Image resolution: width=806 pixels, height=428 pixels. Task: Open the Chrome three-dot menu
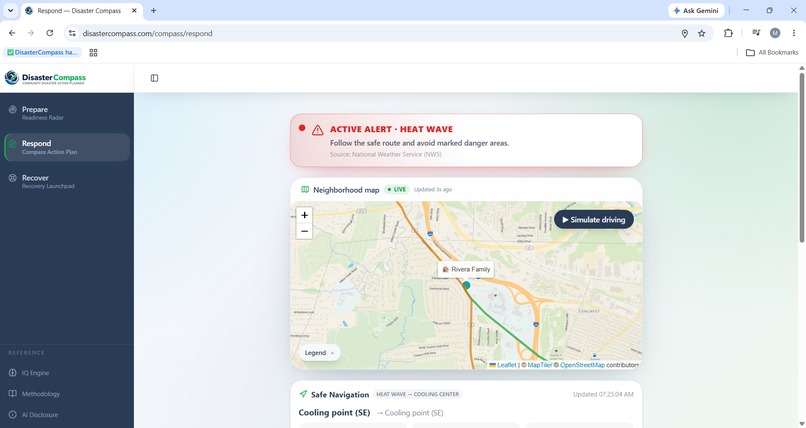pyautogui.click(x=794, y=33)
